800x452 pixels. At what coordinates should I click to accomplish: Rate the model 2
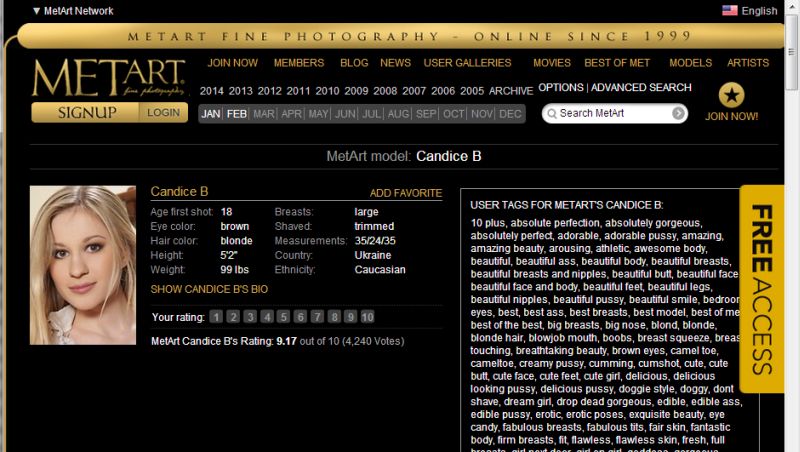coord(233,317)
